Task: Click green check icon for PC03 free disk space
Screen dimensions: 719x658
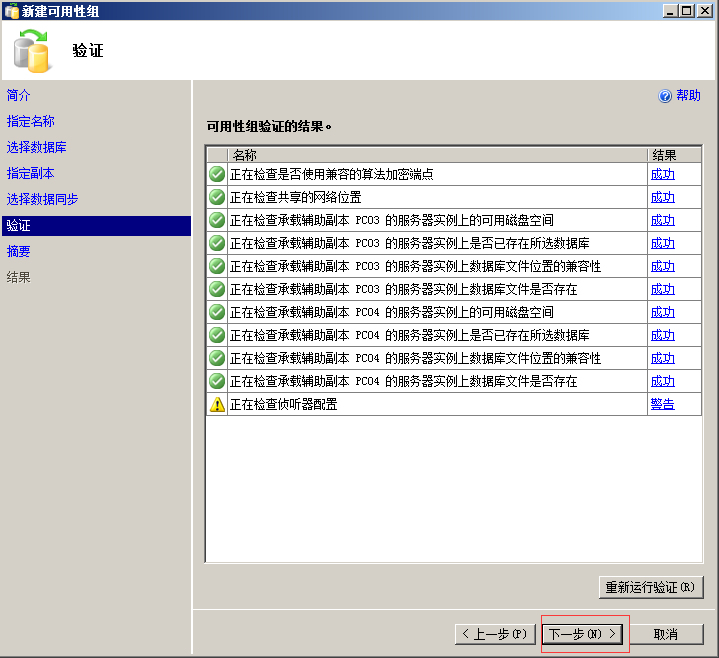Action: tap(217, 220)
